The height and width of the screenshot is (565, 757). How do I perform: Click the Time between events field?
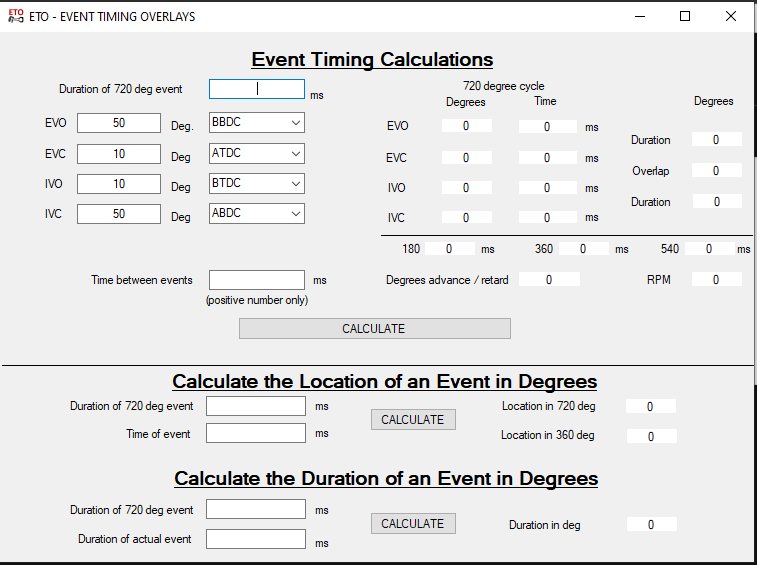point(256,280)
